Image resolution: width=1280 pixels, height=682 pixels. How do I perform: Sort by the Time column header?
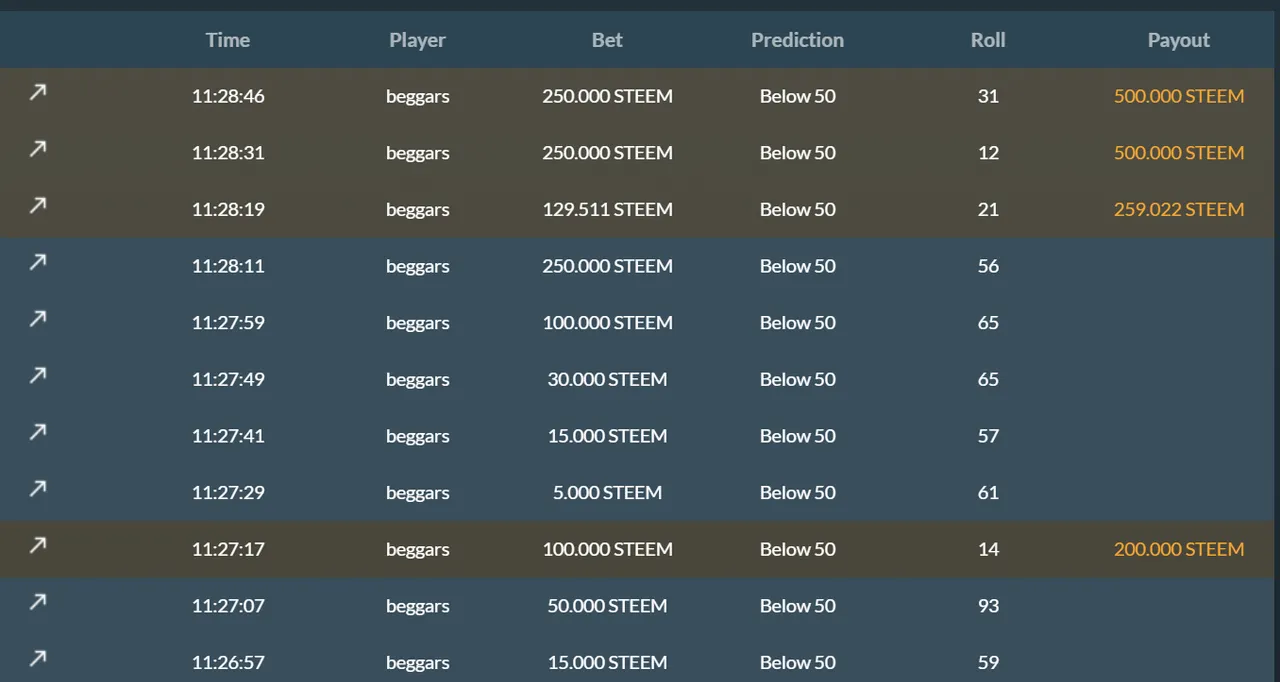pyautogui.click(x=228, y=40)
